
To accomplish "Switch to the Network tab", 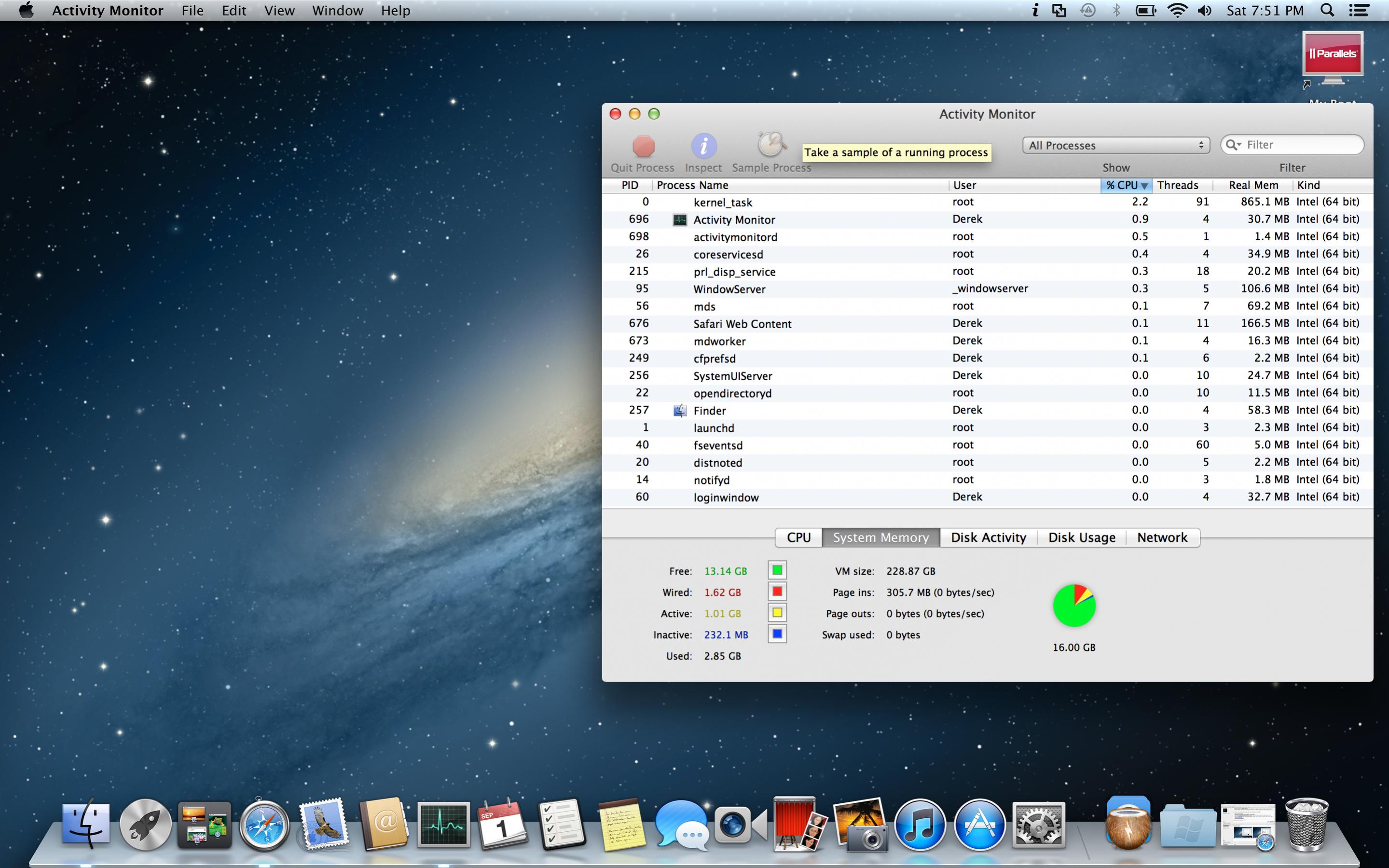I will click(x=1162, y=537).
